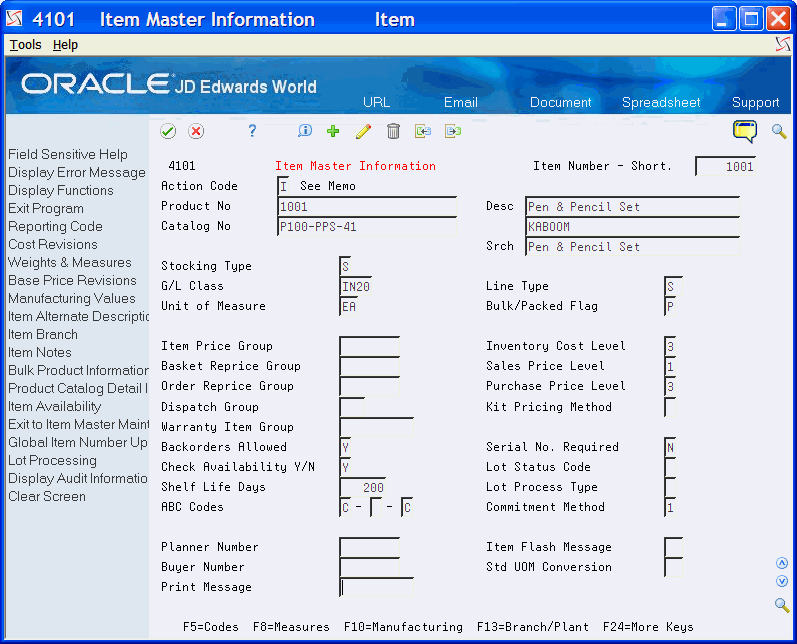Select Field Sensitive Help in sidebar
Viewport: 797px width, 644px height.
(x=68, y=154)
